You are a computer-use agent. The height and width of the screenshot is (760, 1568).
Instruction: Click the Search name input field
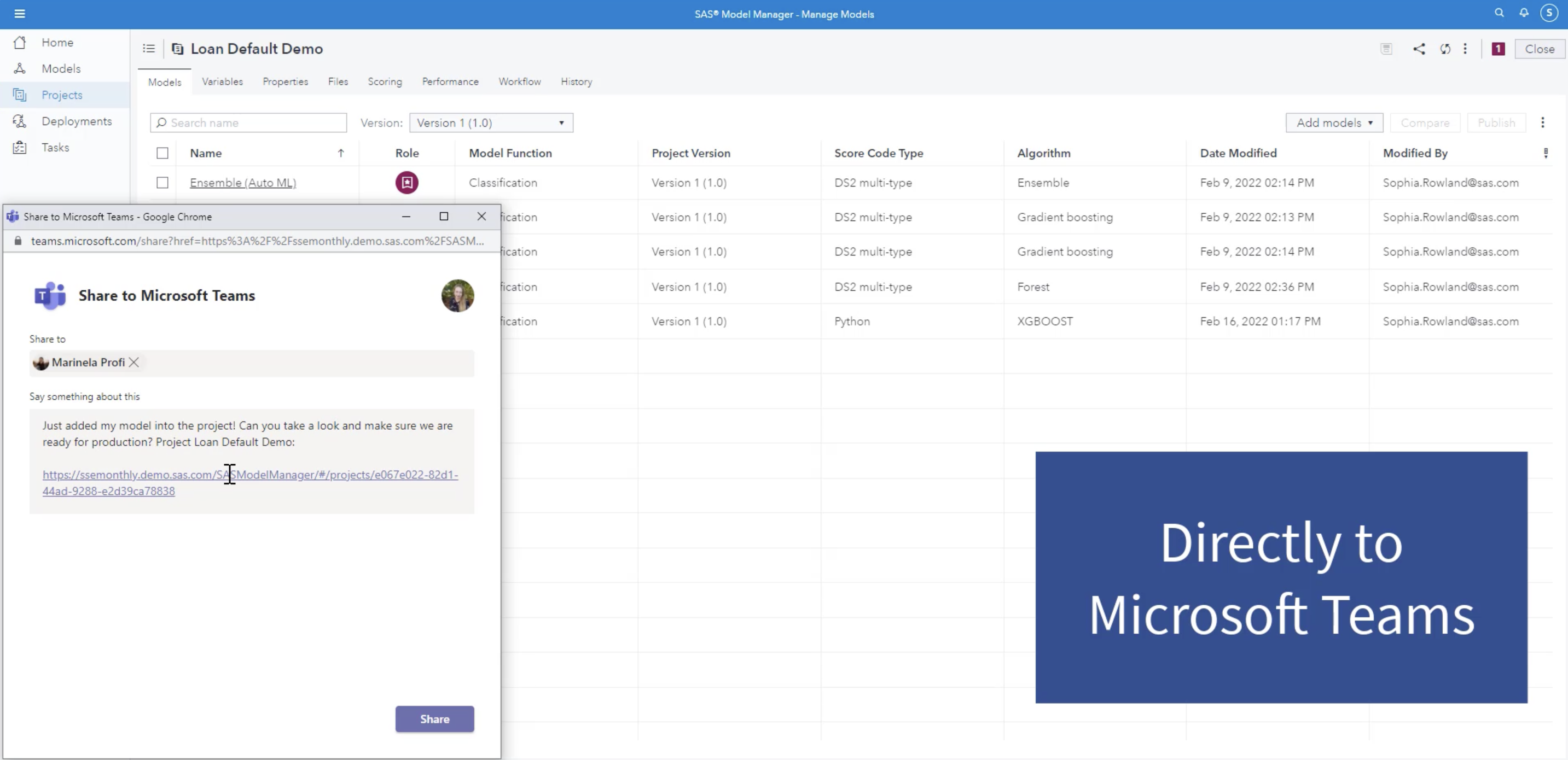255,123
